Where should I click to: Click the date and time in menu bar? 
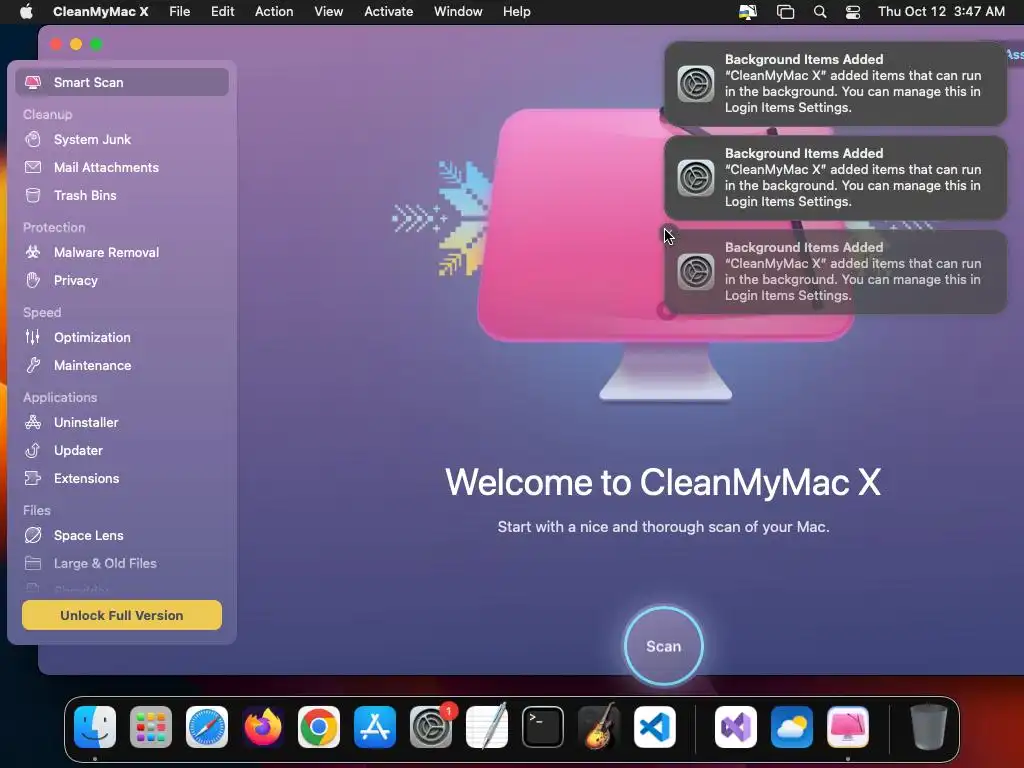(x=941, y=12)
